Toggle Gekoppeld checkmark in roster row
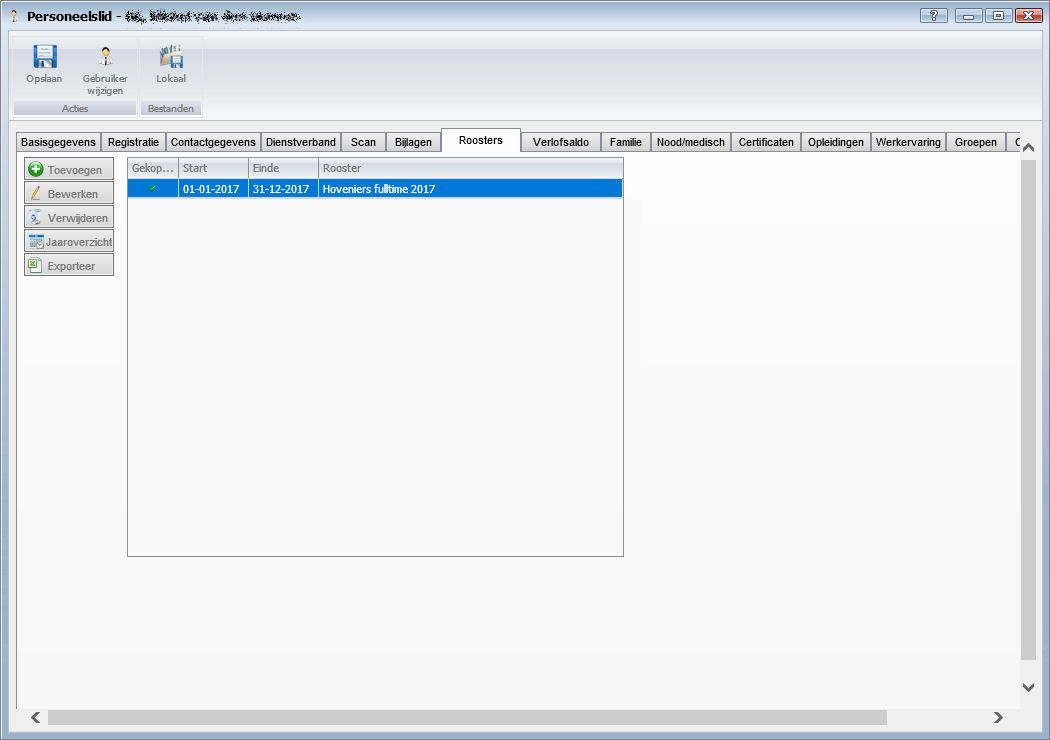Viewport: 1050px width, 740px height. [x=153, y=188]
